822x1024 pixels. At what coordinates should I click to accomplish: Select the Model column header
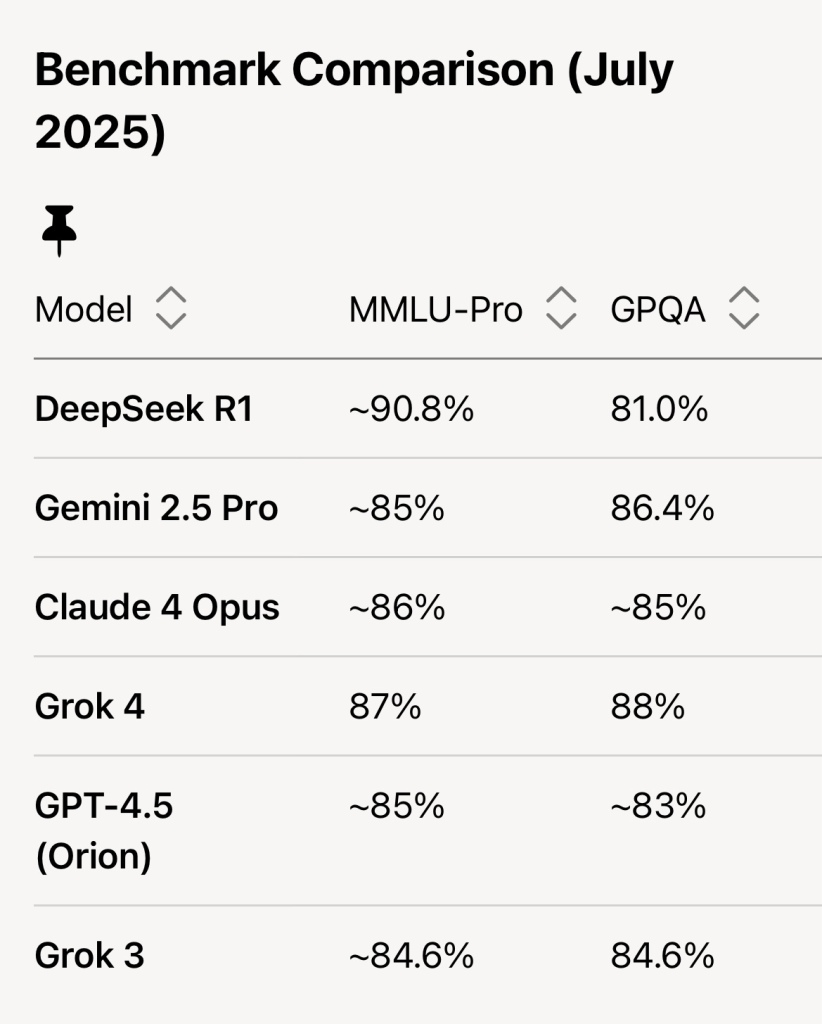pyautogui.click(x=83, y=309)
